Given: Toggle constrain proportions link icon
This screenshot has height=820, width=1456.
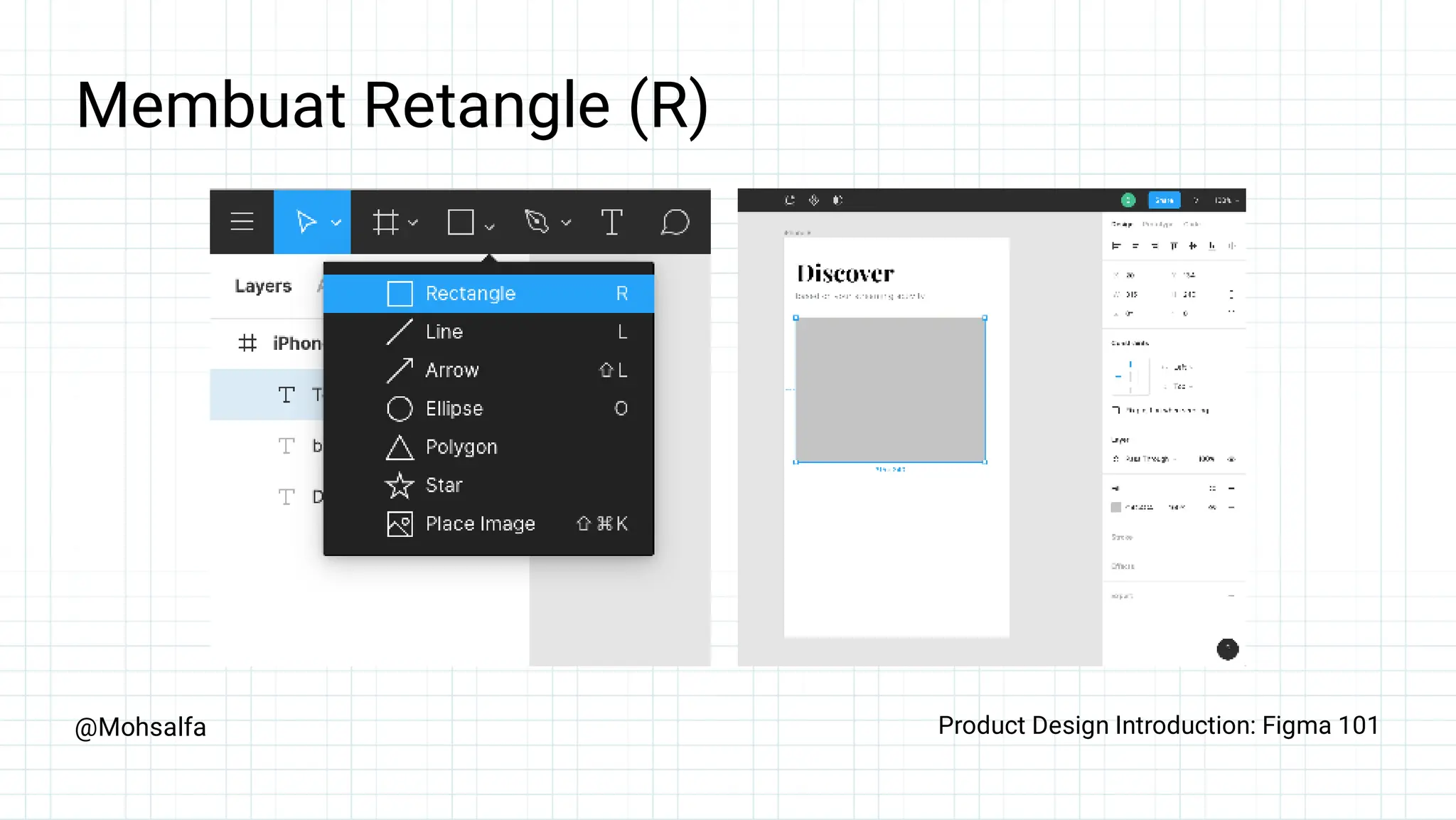Looking at the screenshot, I should coord(1231,294).
